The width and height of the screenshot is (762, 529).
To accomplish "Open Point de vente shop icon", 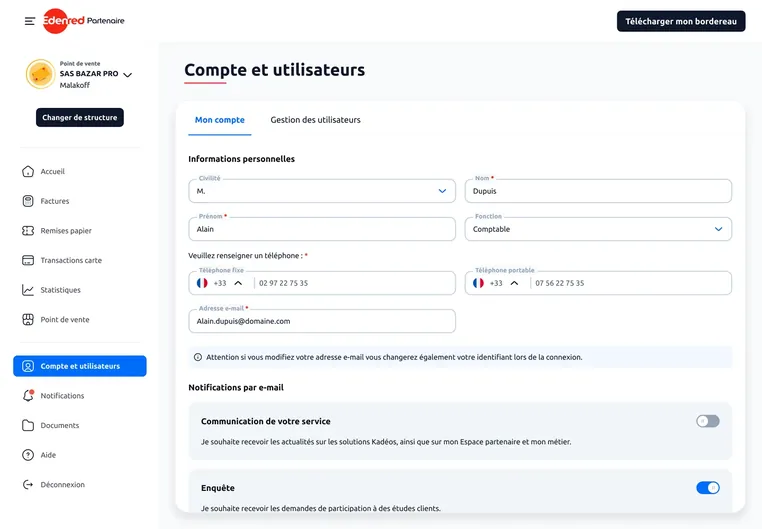I will click(x=28, y=320).
